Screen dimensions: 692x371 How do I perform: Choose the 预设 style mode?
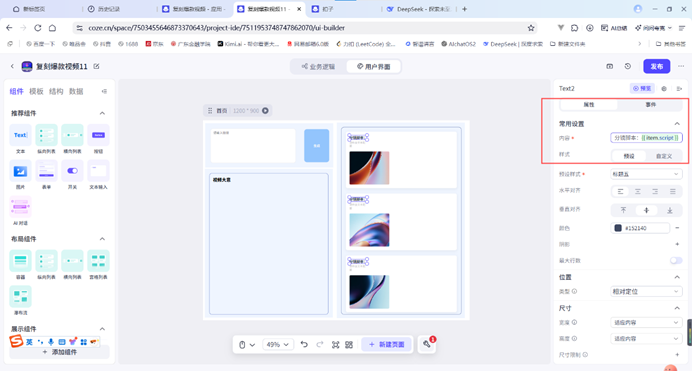tap(628, 156)
